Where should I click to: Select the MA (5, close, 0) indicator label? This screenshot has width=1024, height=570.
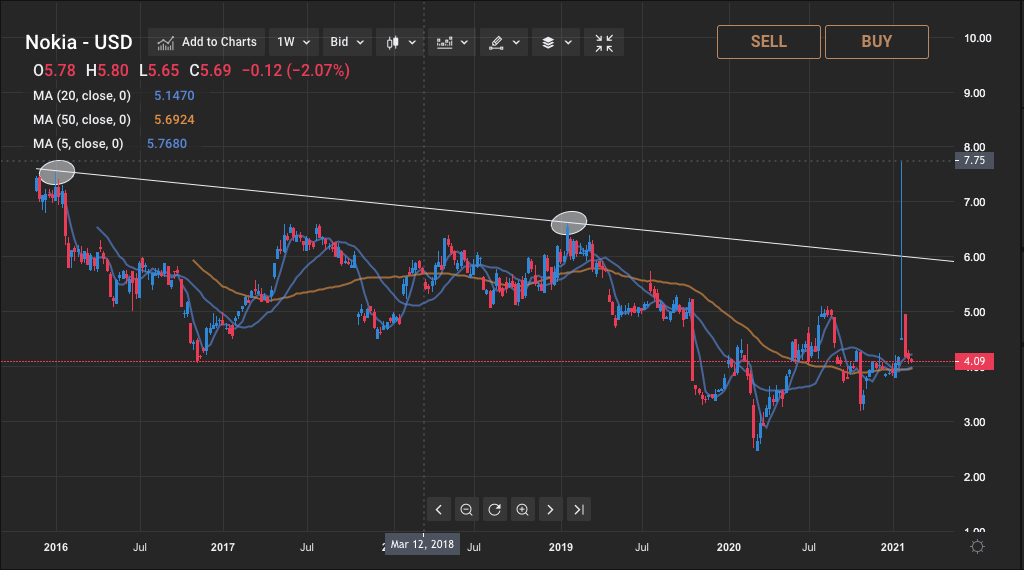coord(78,144)
